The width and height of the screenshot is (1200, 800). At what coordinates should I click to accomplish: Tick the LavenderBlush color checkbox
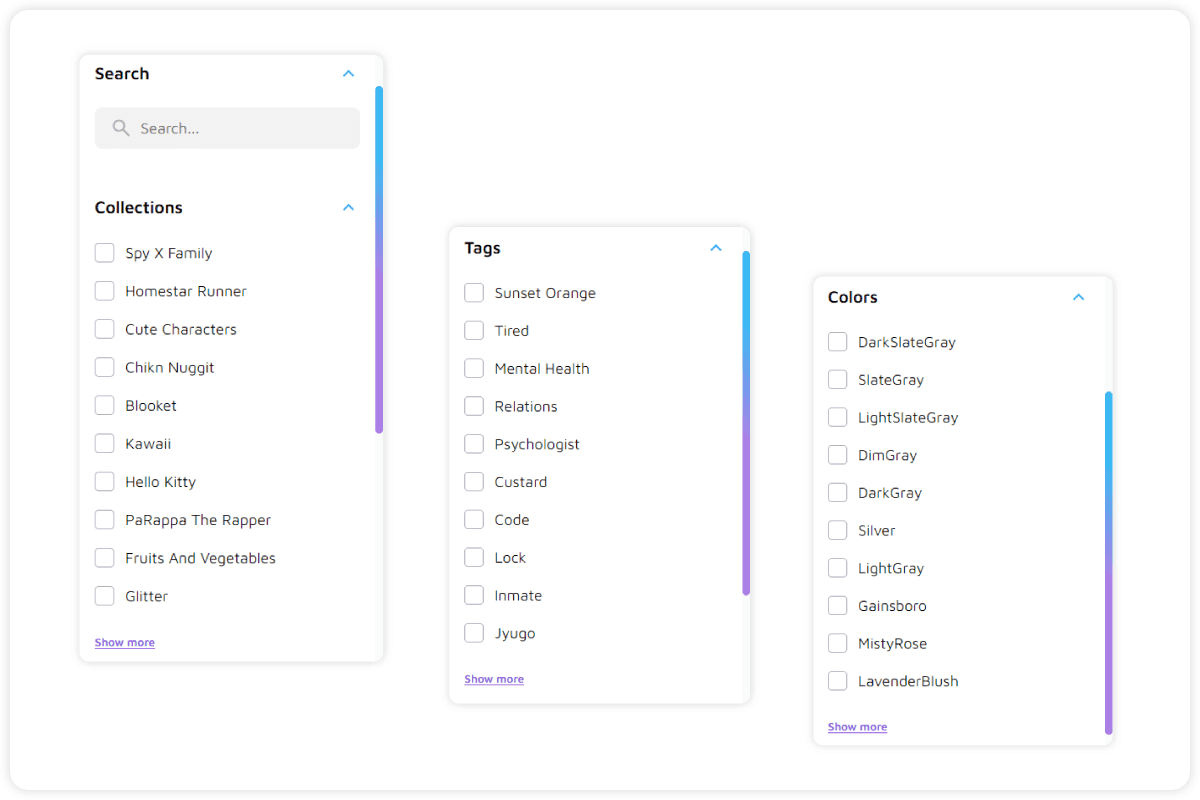coord(838,681)
